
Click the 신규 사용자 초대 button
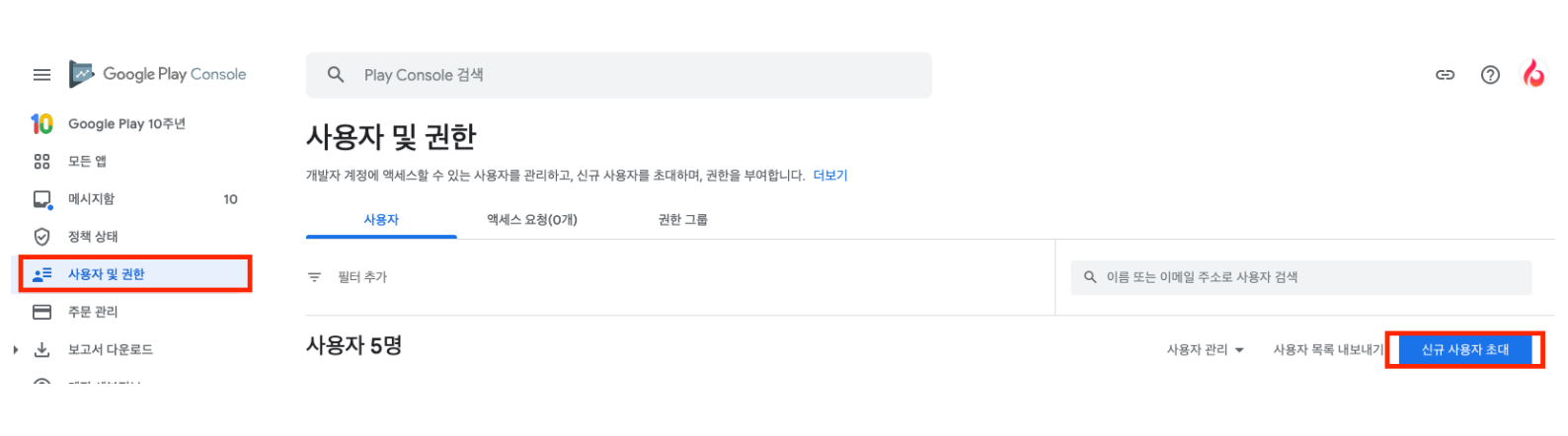1465,350
